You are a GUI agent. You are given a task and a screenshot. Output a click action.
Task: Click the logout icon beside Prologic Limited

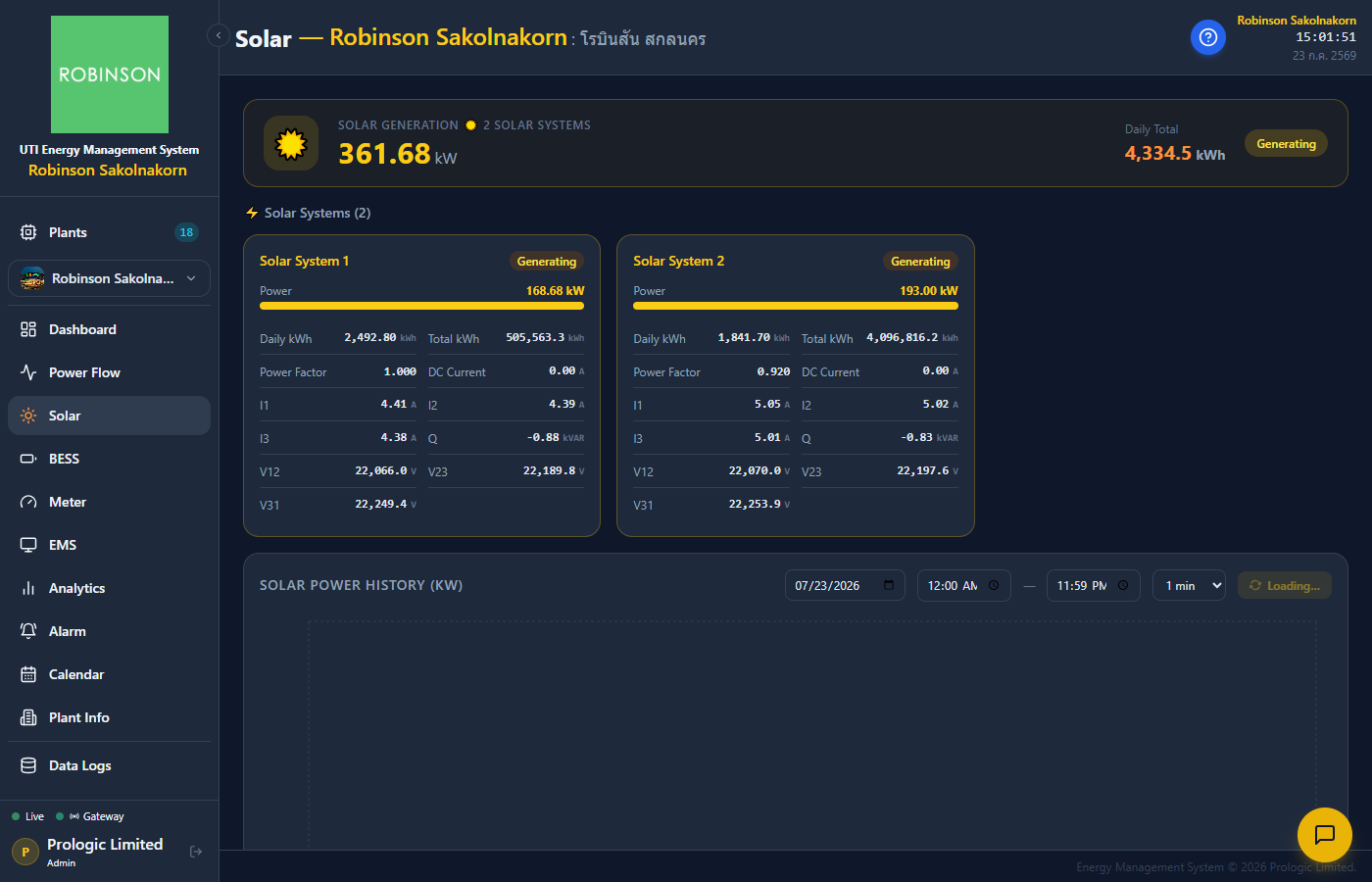(196, 852)
